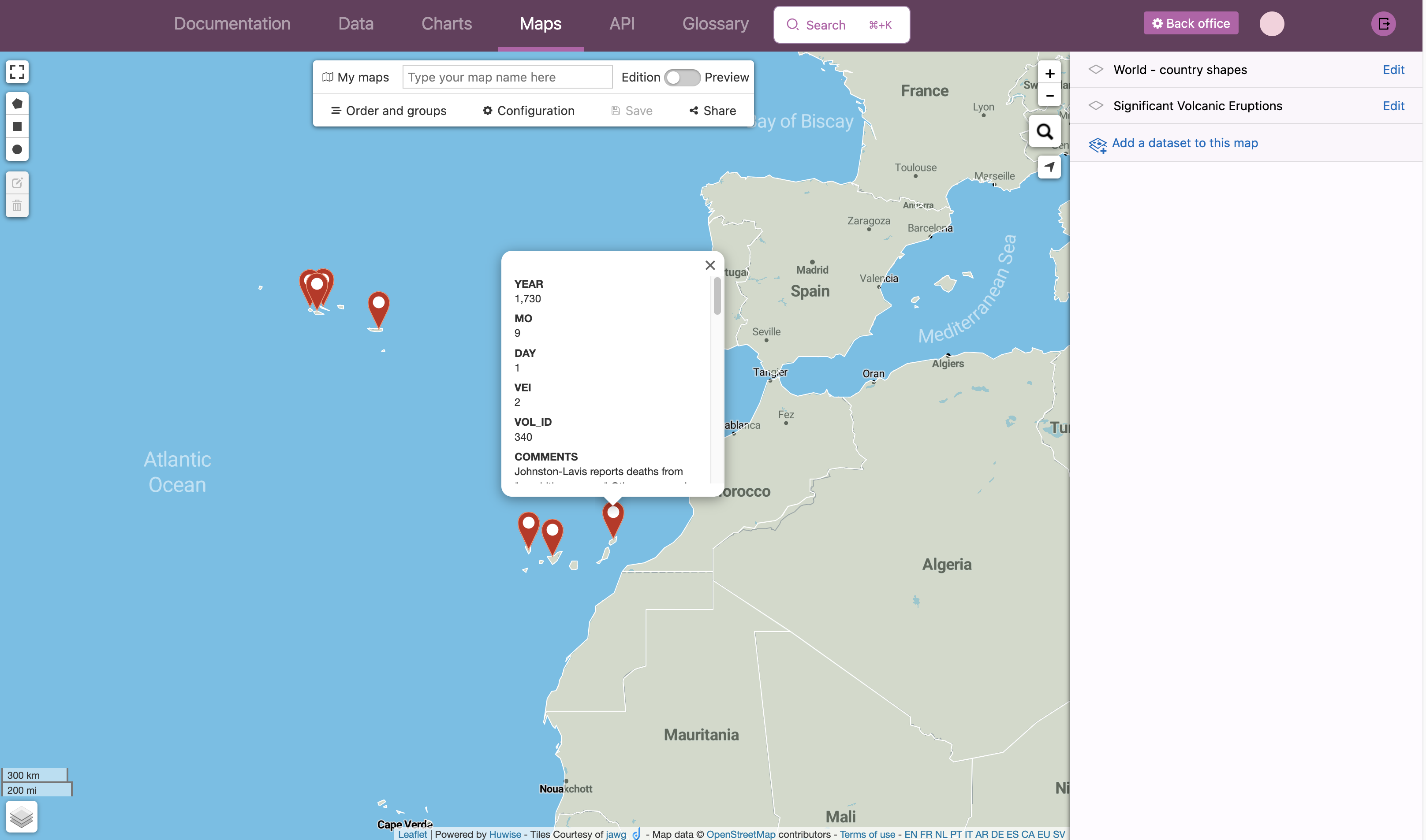Toggle visibility of World country shapes layer
This screenshot has width=1426, height=840.
[x=1096, y=70]
